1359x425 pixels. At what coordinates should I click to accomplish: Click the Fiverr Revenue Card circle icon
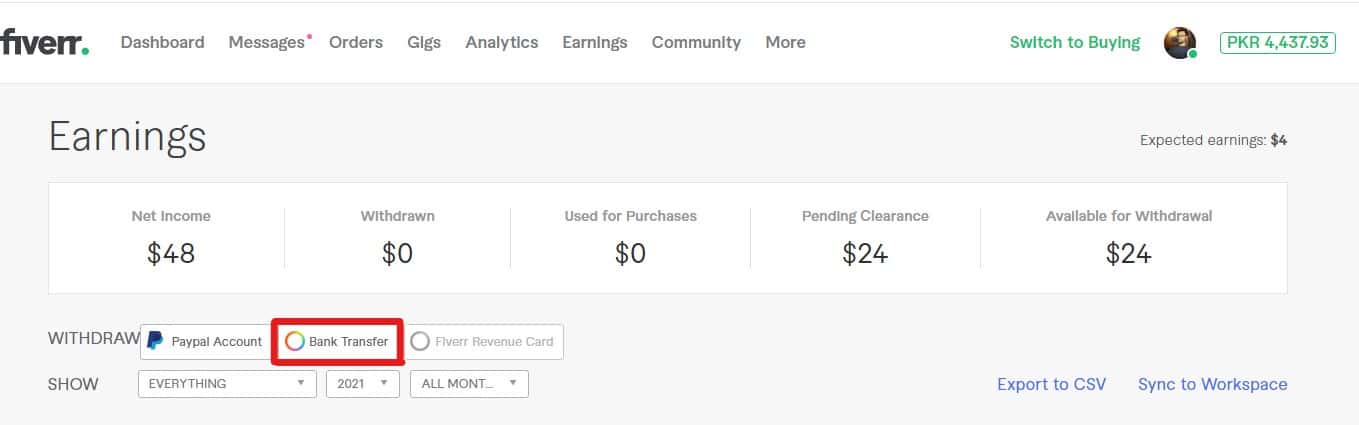coord(420,342)
